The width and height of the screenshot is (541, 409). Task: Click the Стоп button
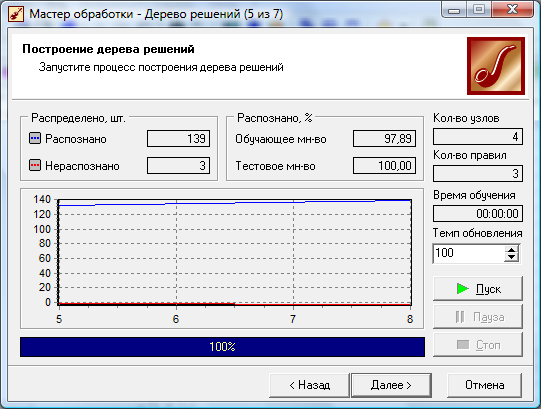tap(478, 344)
